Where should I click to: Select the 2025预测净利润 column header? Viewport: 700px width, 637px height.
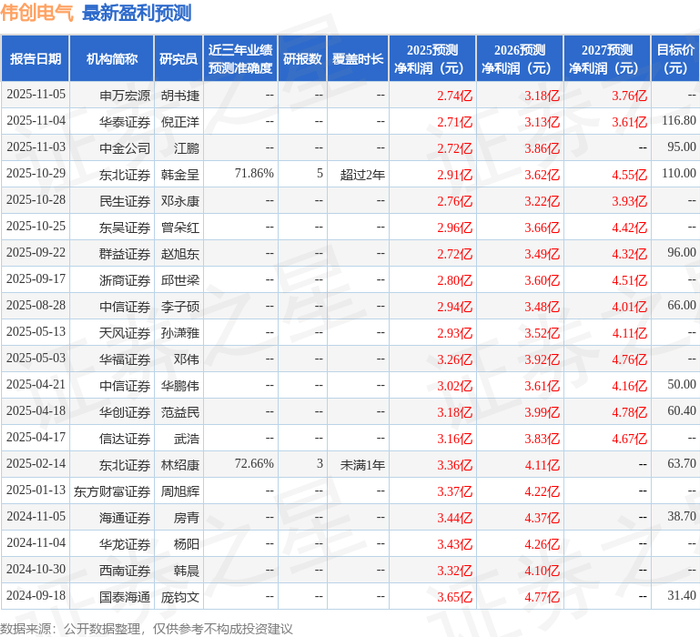coord(432,58)
